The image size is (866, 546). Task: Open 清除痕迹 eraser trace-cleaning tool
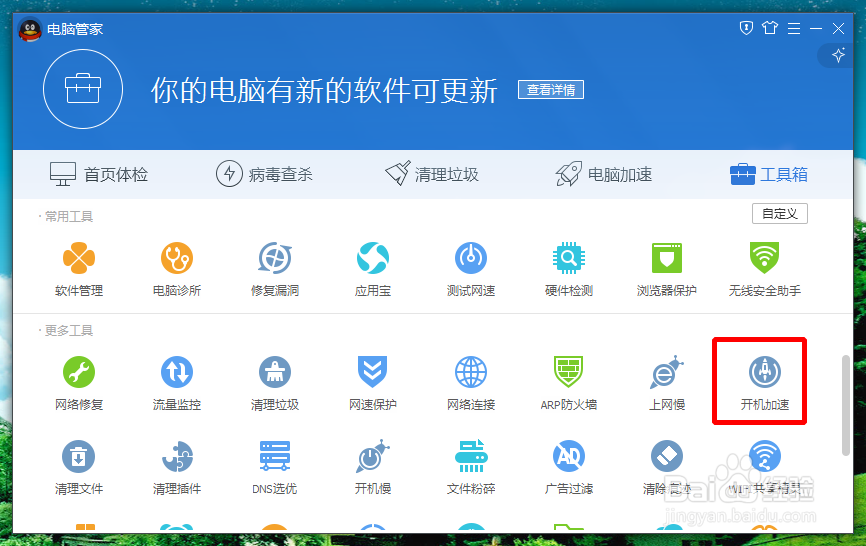click(x=667, y=468)
